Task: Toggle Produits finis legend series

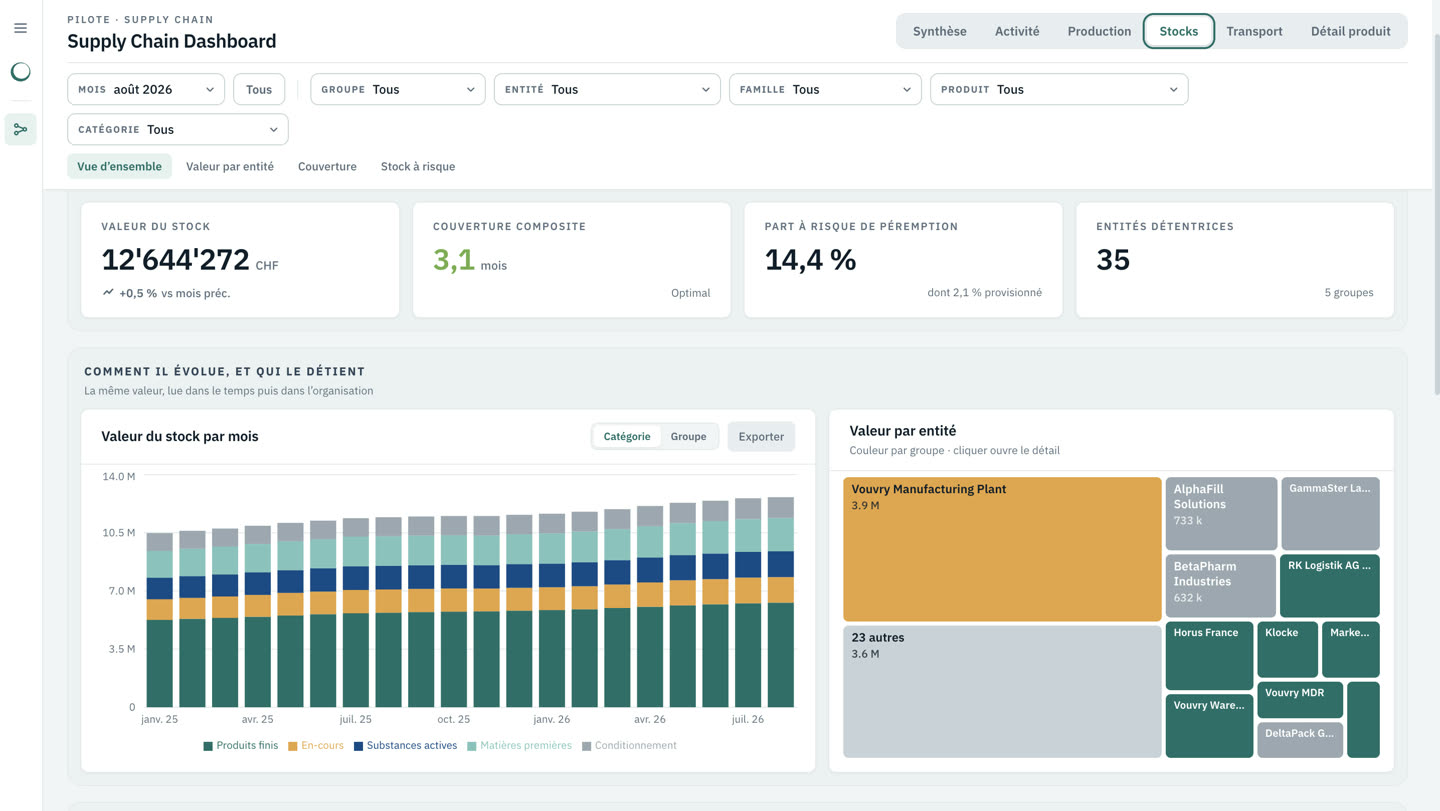Action: tap(240, 745)
